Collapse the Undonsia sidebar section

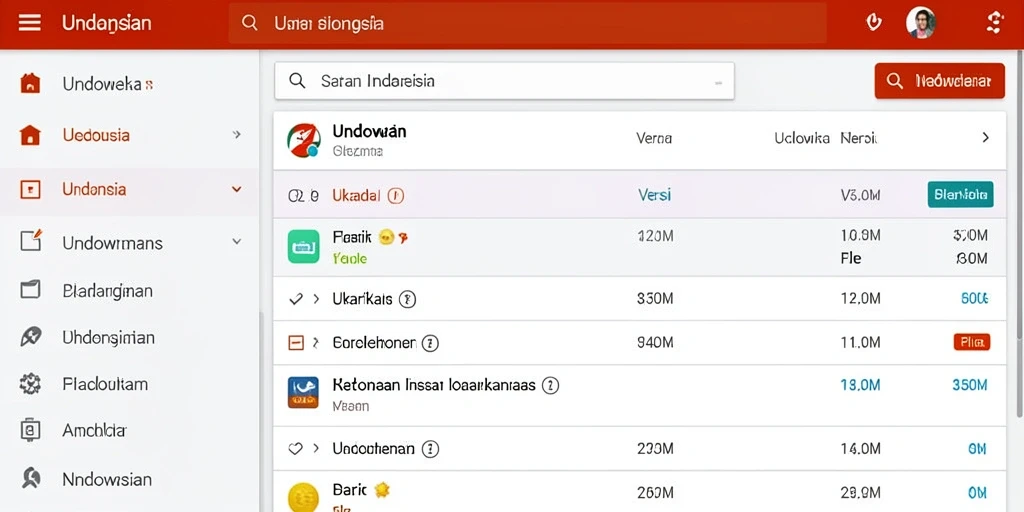point(236,189)
